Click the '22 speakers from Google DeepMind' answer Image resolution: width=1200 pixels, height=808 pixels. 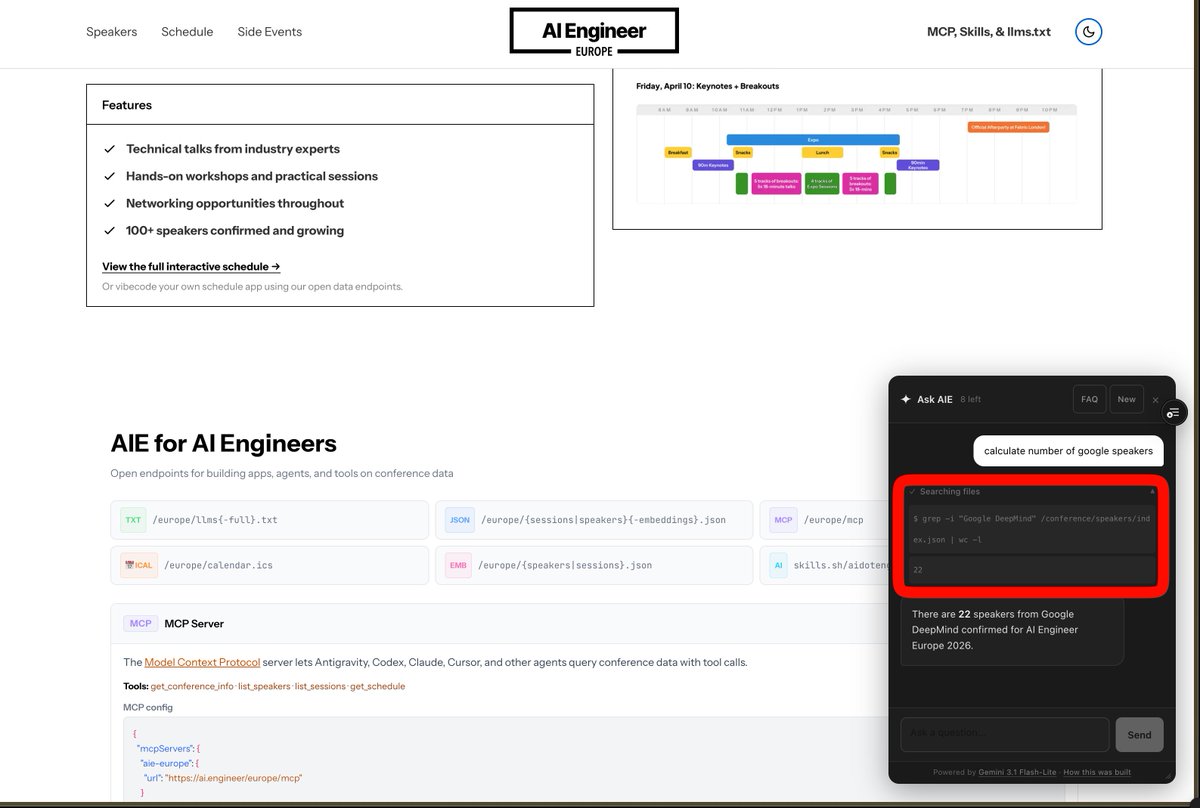(1012, 630)
